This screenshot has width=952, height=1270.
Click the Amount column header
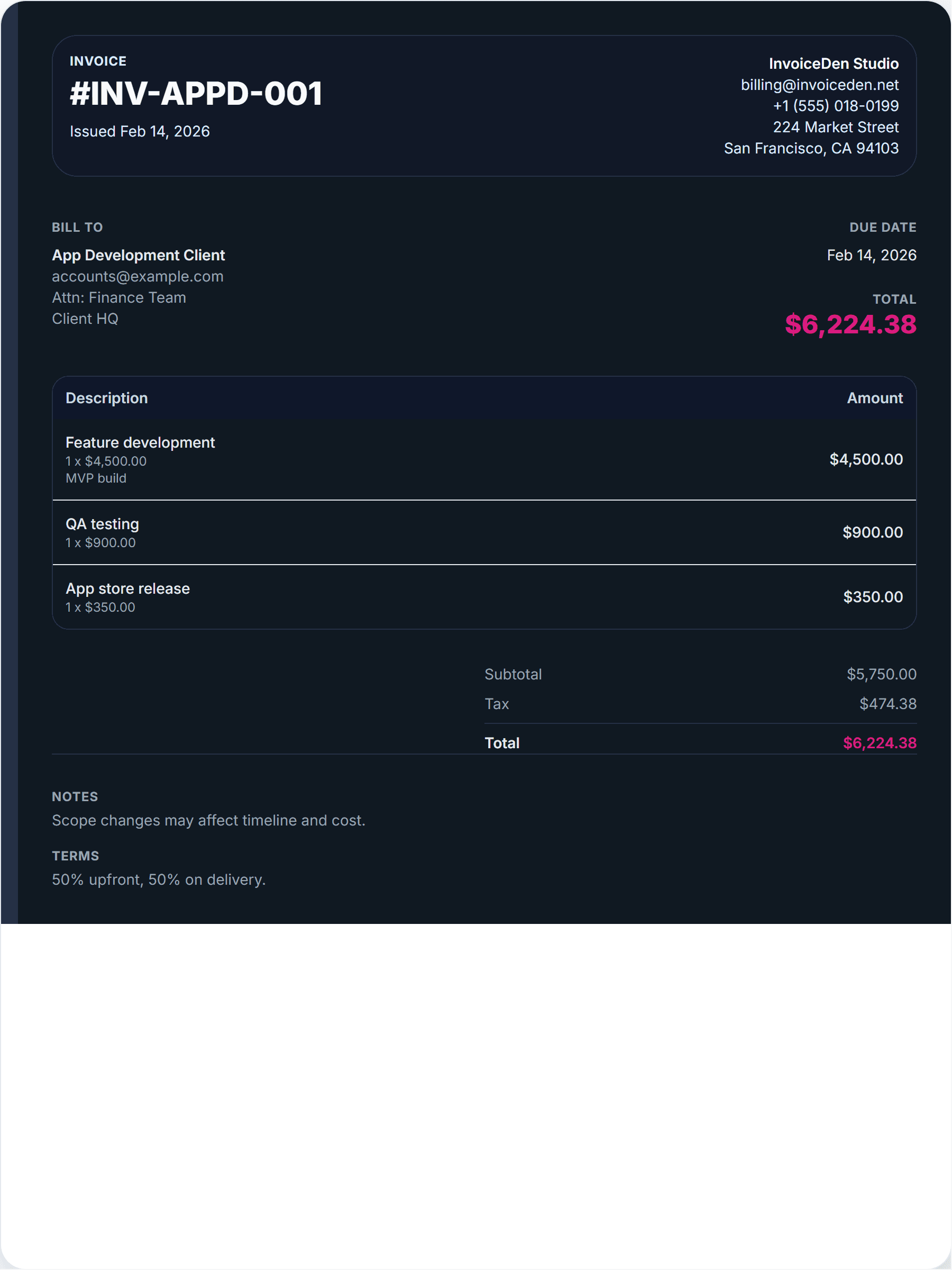(874, 398)
